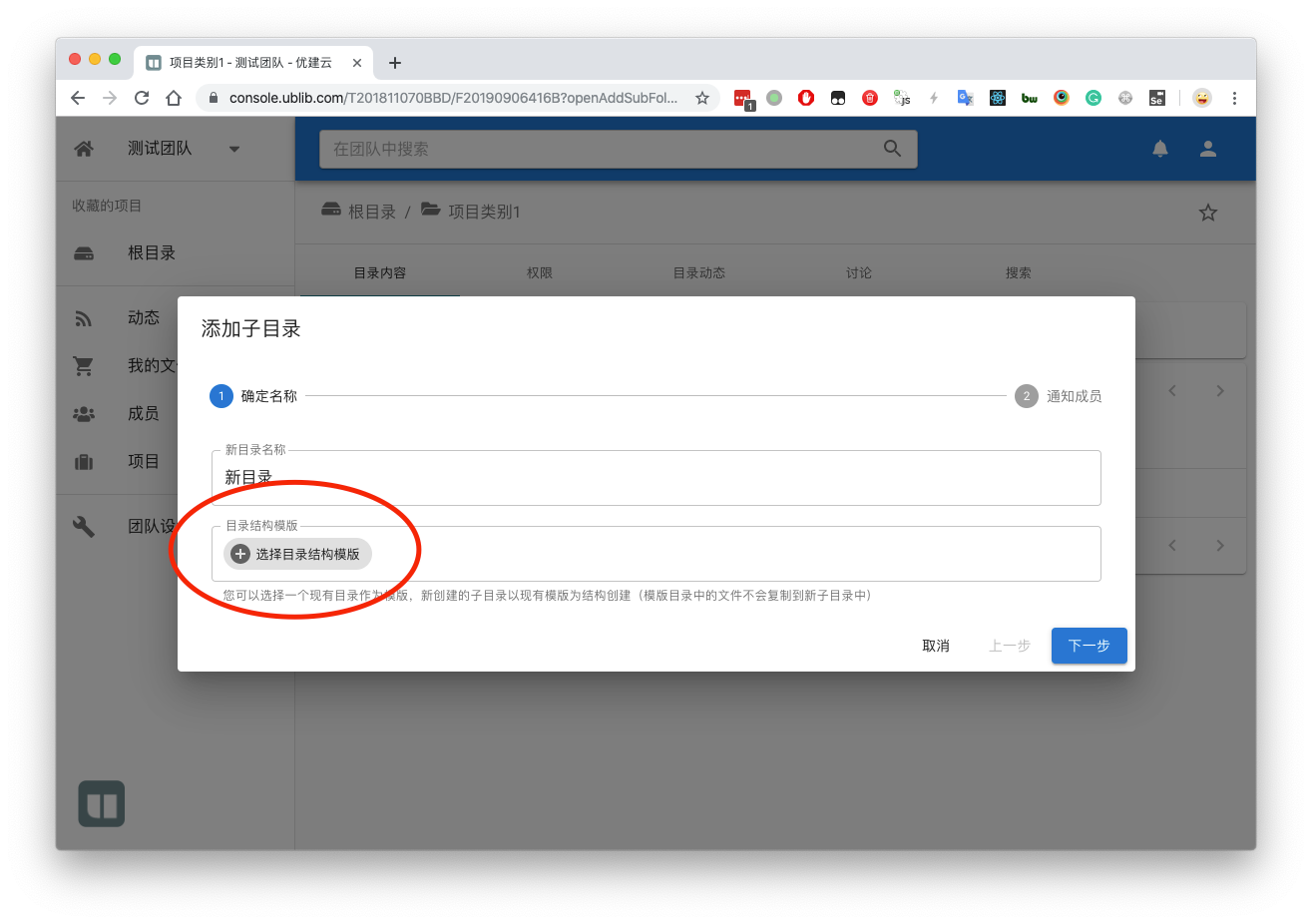1312x924 pixels.
Task: Open the user account icon
Action: [x=1208, y=149]
